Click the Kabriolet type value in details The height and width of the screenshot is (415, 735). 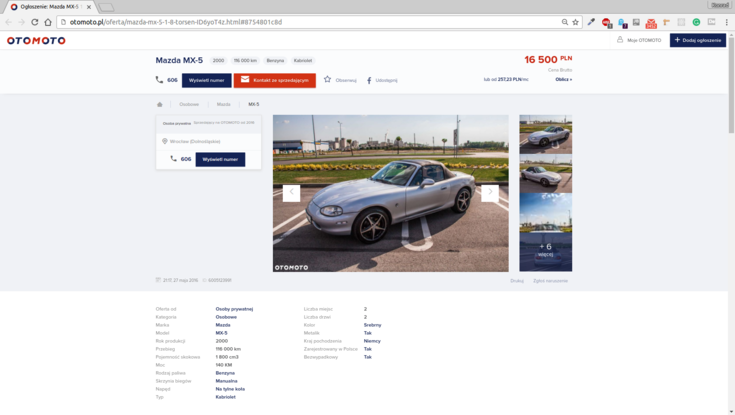(x=225, y=397)
